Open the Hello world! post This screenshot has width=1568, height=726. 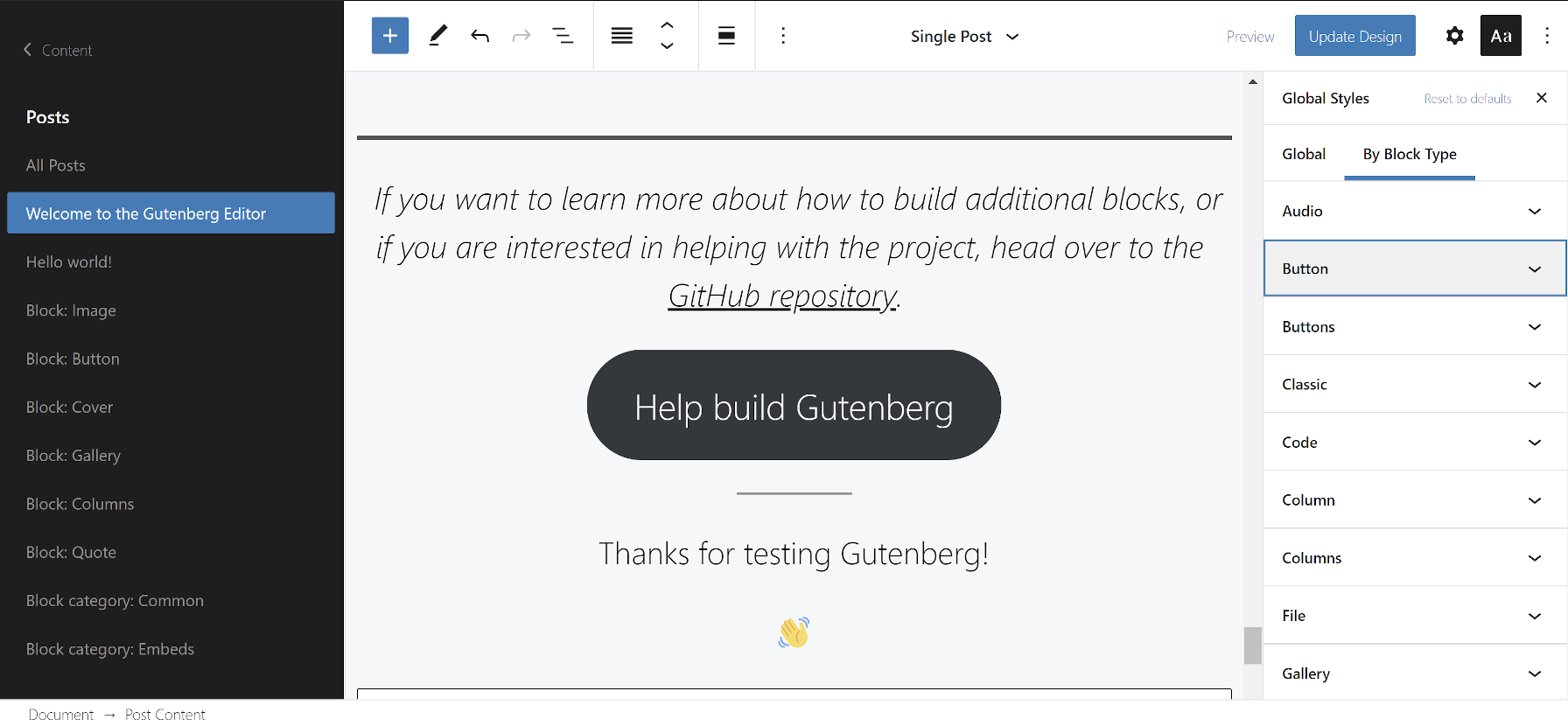click(x=69, y=262)
